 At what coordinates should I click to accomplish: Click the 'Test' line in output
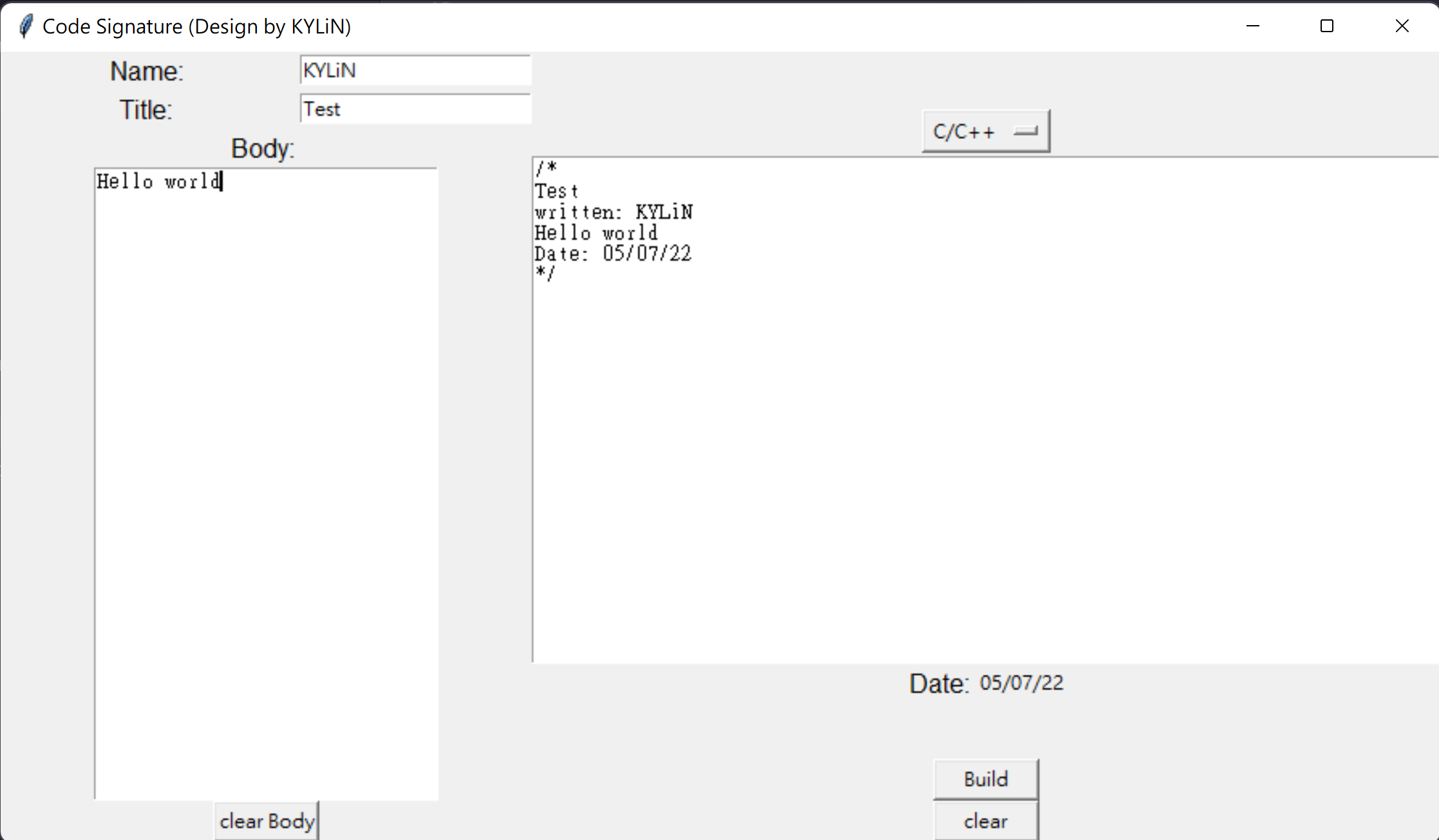556,192
